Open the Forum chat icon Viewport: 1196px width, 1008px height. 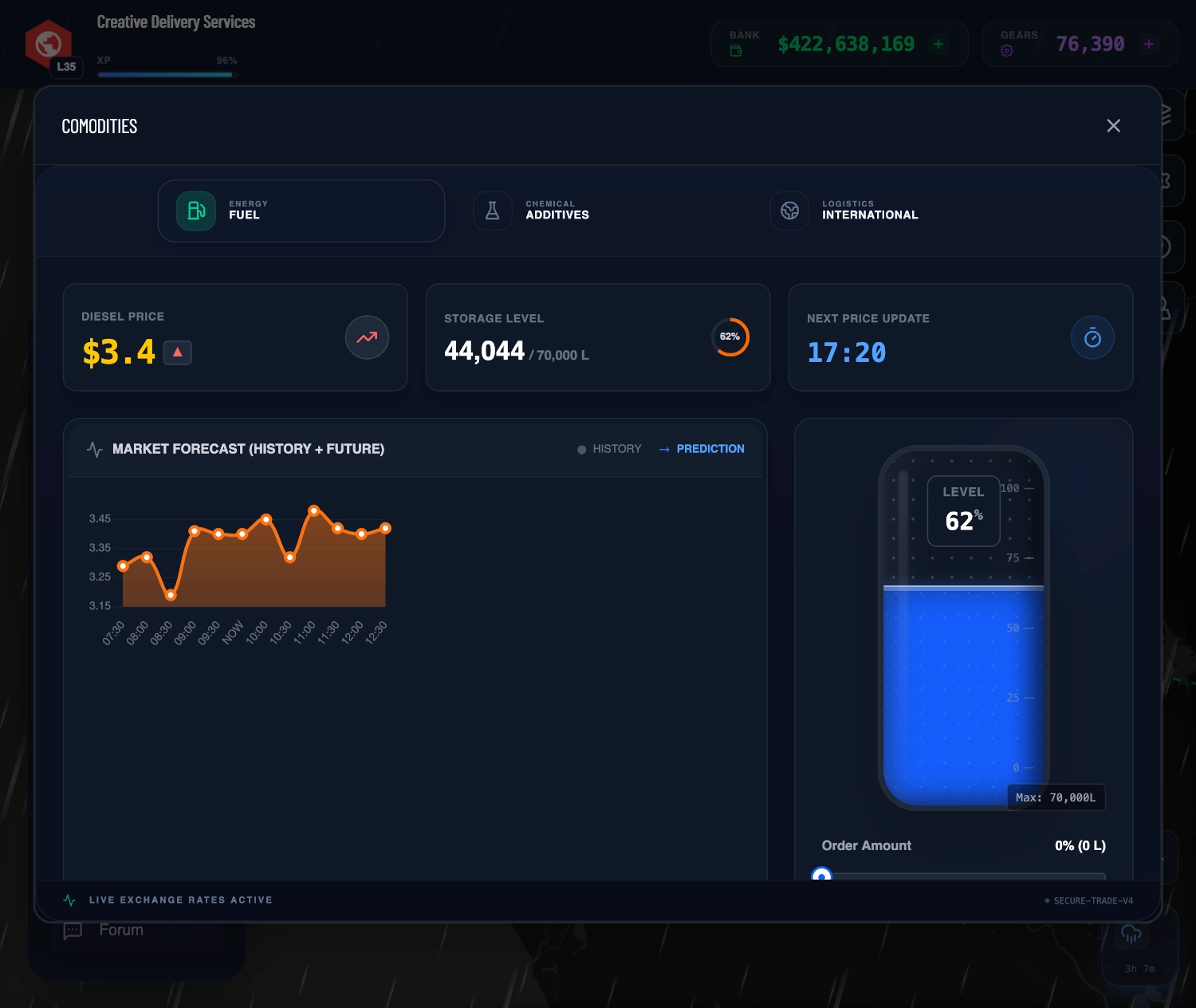(x=74, y=931)
